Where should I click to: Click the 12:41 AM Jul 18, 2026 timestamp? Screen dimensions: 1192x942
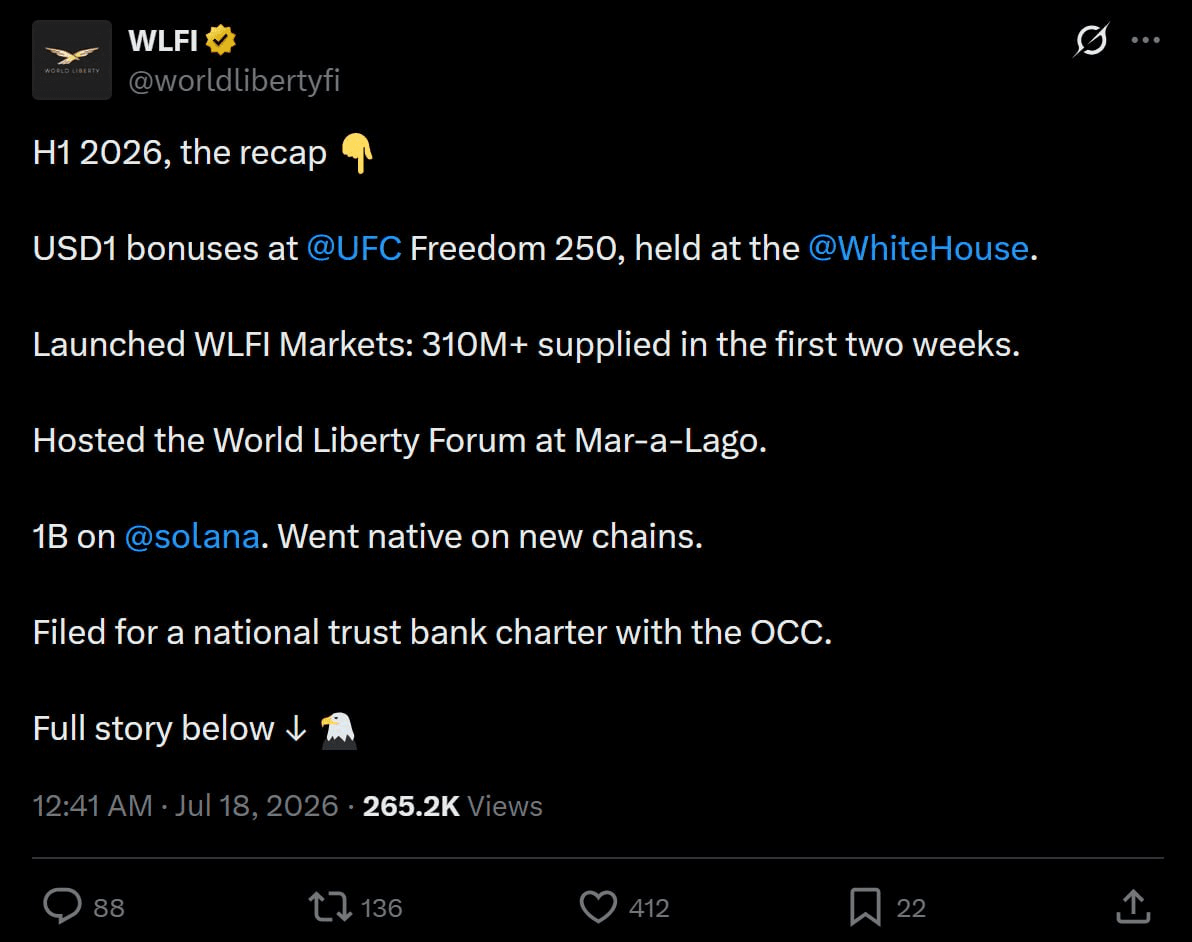click(185, 806)
